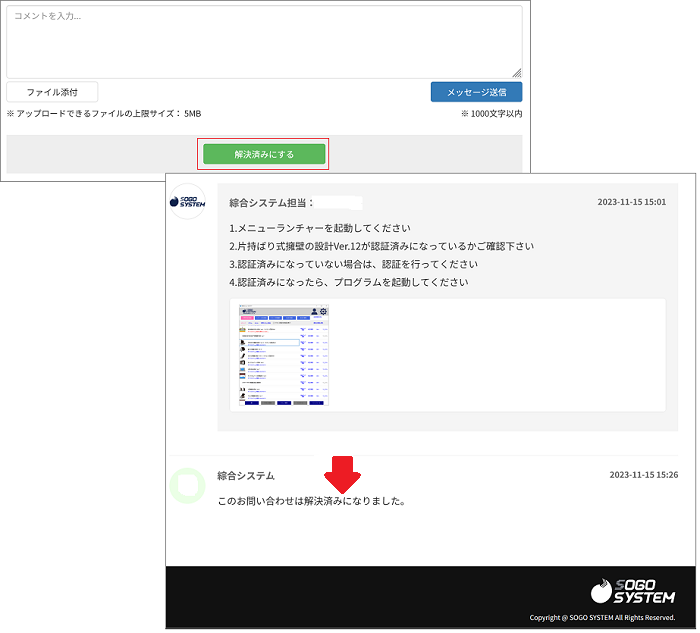Select step 1.メニューランチャーを起動してください
Viewport: 700px width, 633px height.
point(320,229)
